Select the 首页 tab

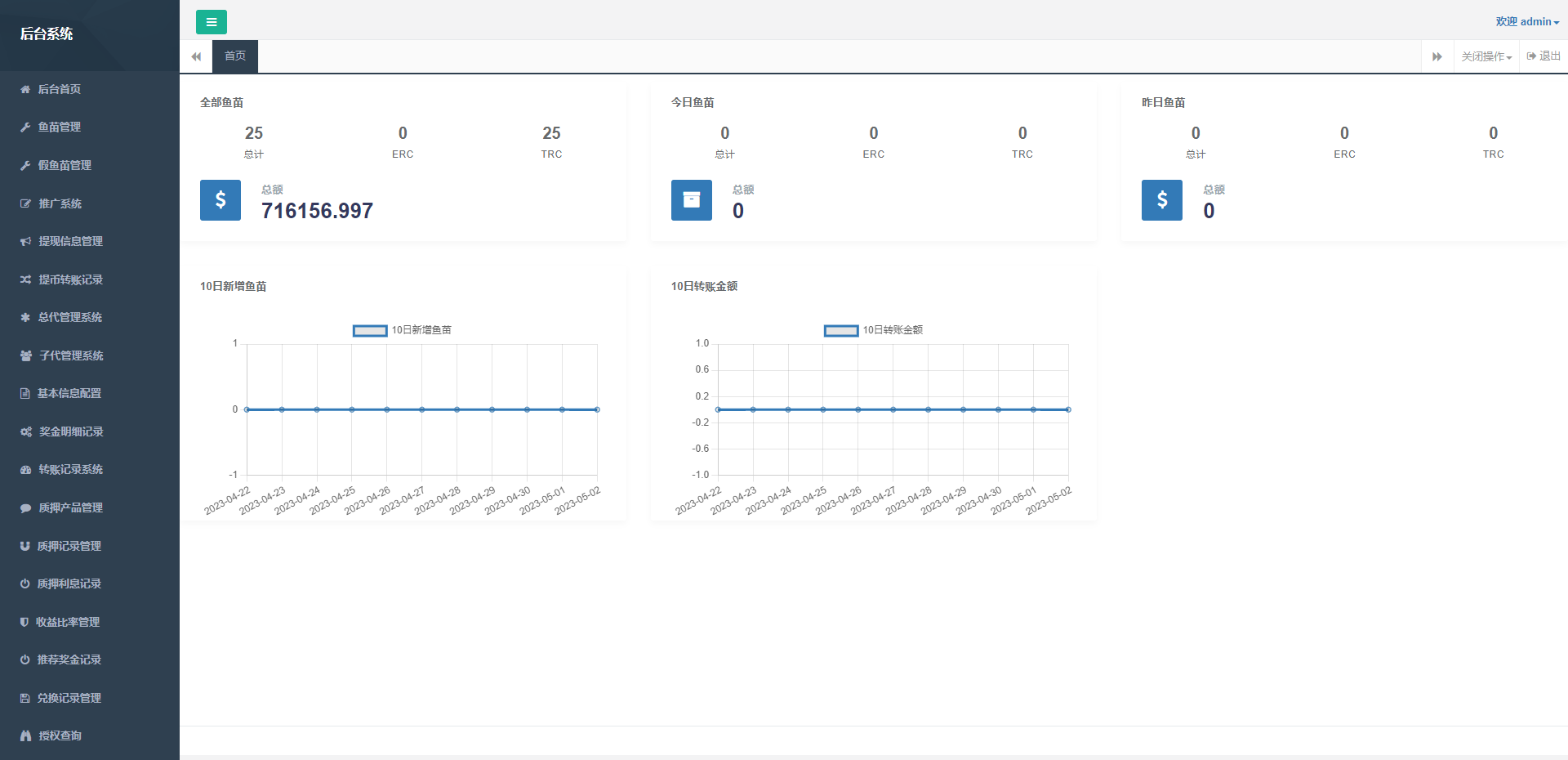[x=235, y=56]
